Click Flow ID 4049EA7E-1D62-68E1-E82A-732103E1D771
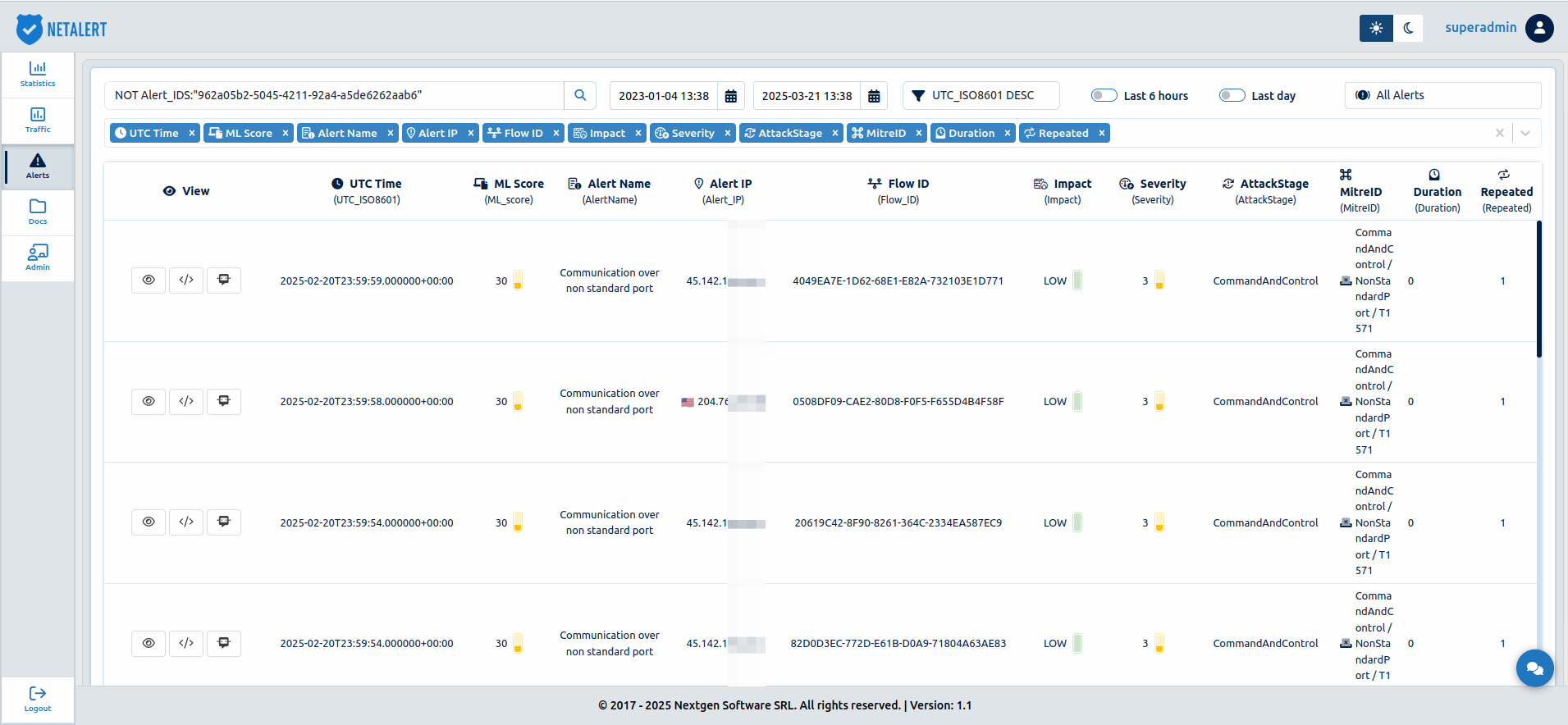This screenshot has width=1568, height=725. pyautogui.click(x=898, y=280)
